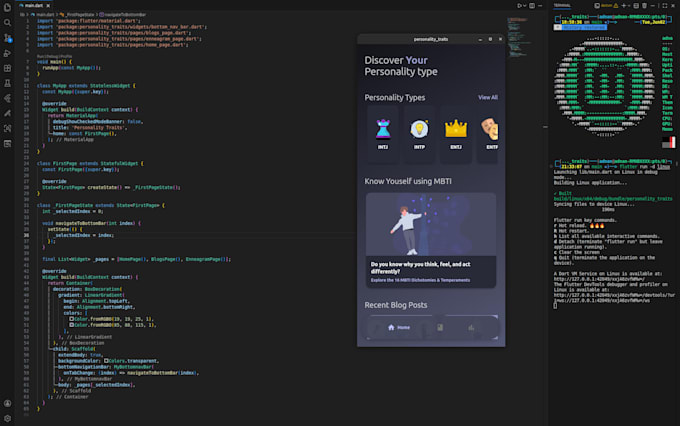The height and width of the screenshot is (426, 680).
Task: Click the 'Know Youself using MBTI' heading
Action: click(408, 181)
